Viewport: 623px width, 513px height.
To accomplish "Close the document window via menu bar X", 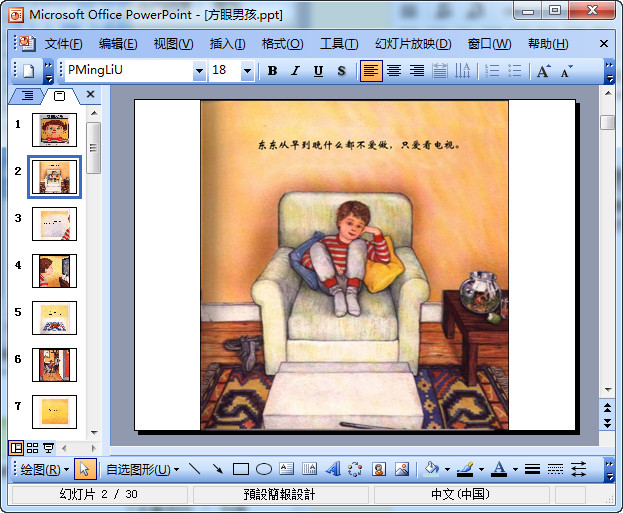I will (604, 43).
